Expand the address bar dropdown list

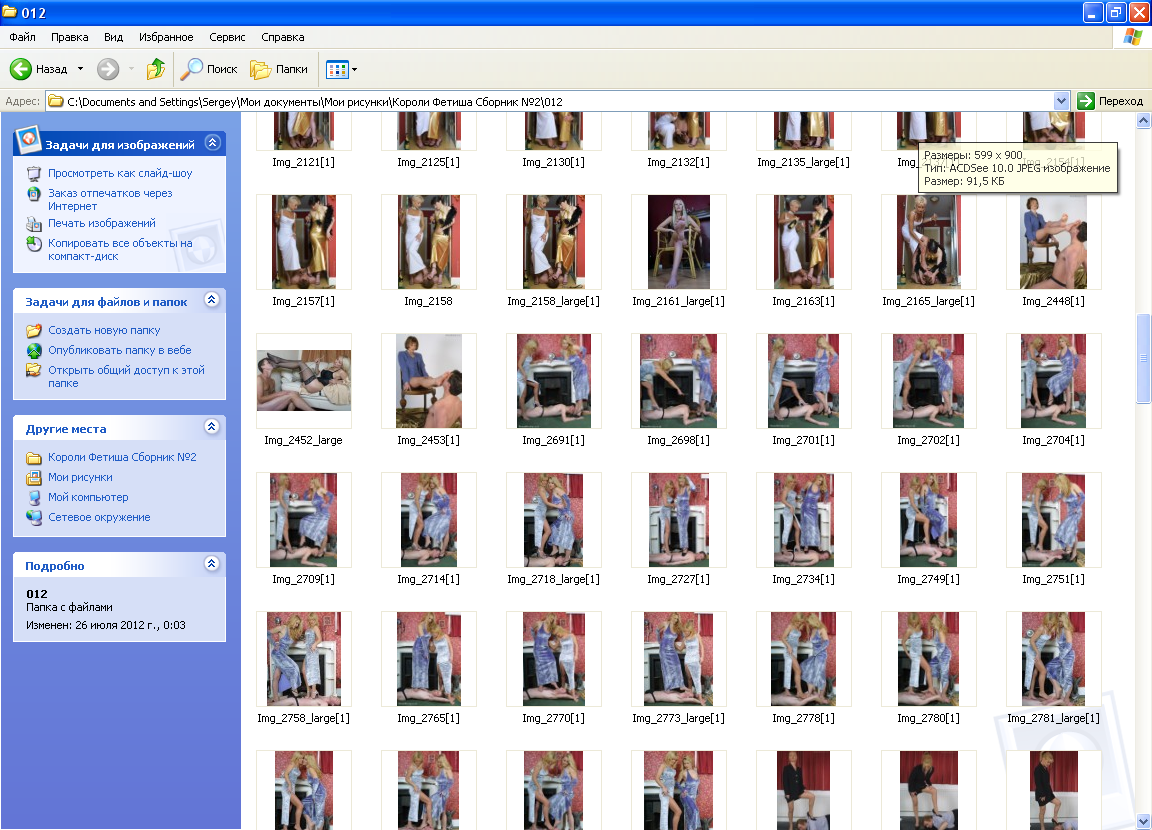point(1061,101)
